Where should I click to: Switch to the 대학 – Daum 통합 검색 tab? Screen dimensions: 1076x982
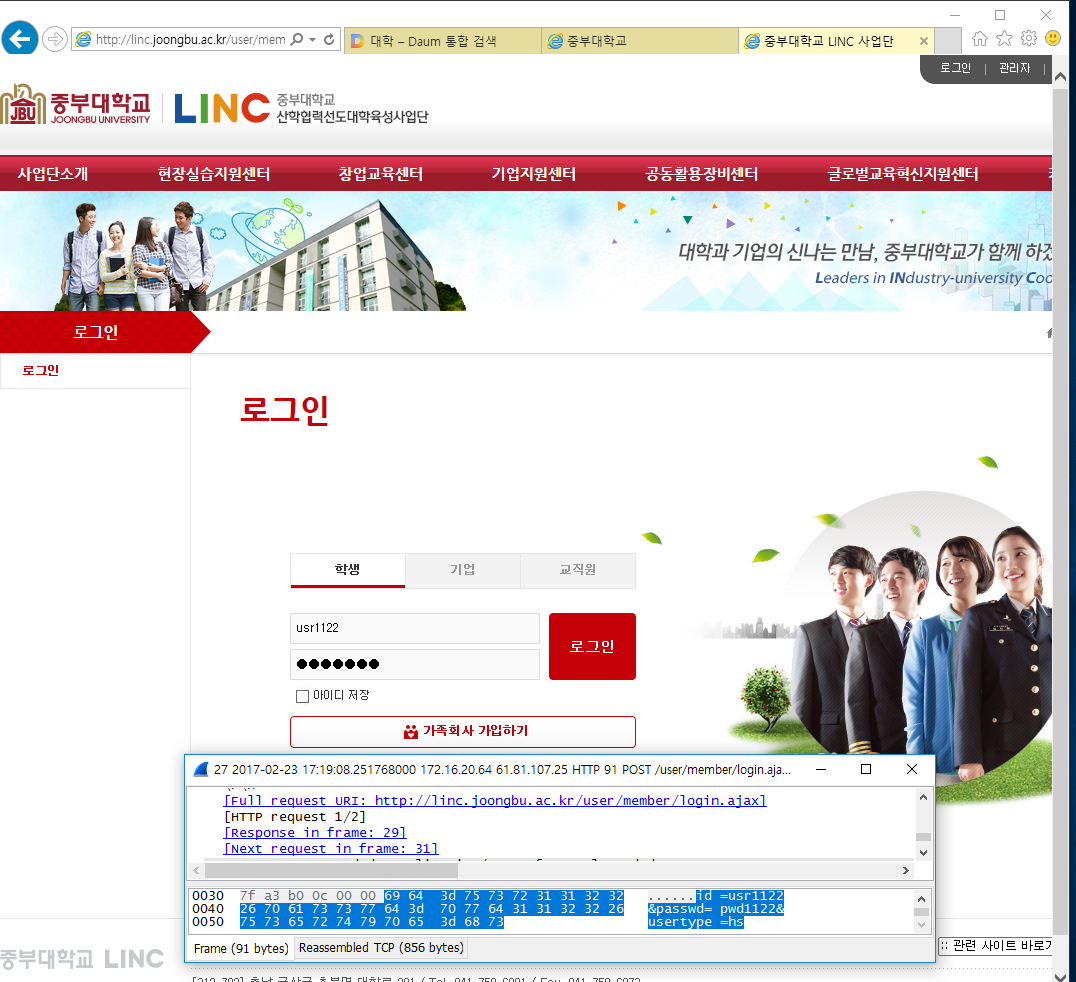point(443,41)
